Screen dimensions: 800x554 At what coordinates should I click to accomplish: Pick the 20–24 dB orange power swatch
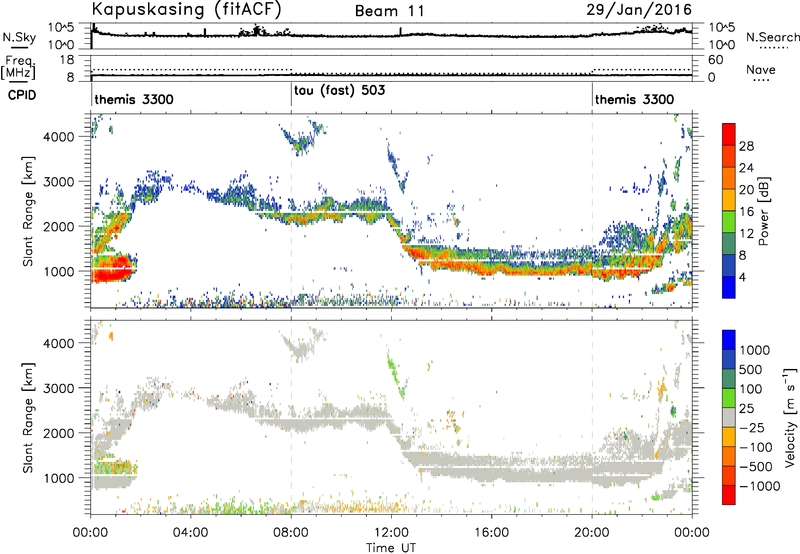tap(729, 179)
